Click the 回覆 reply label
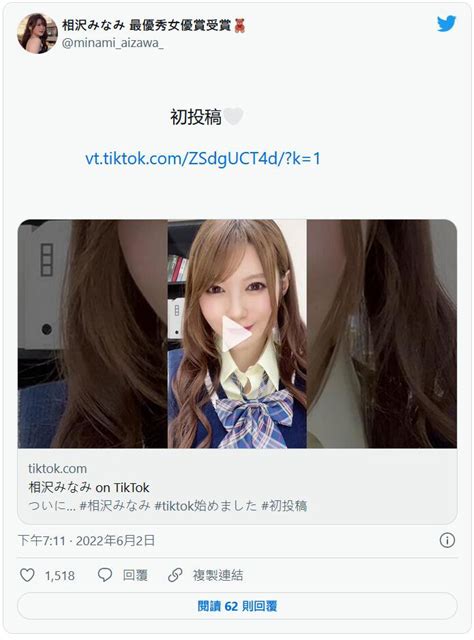 [135, 576]
